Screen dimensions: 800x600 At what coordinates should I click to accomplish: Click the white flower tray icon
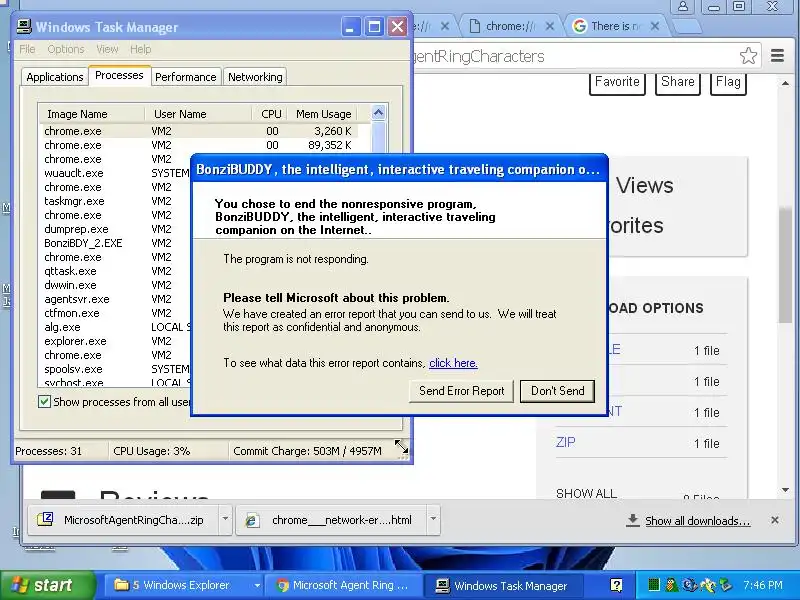point(708,585)
